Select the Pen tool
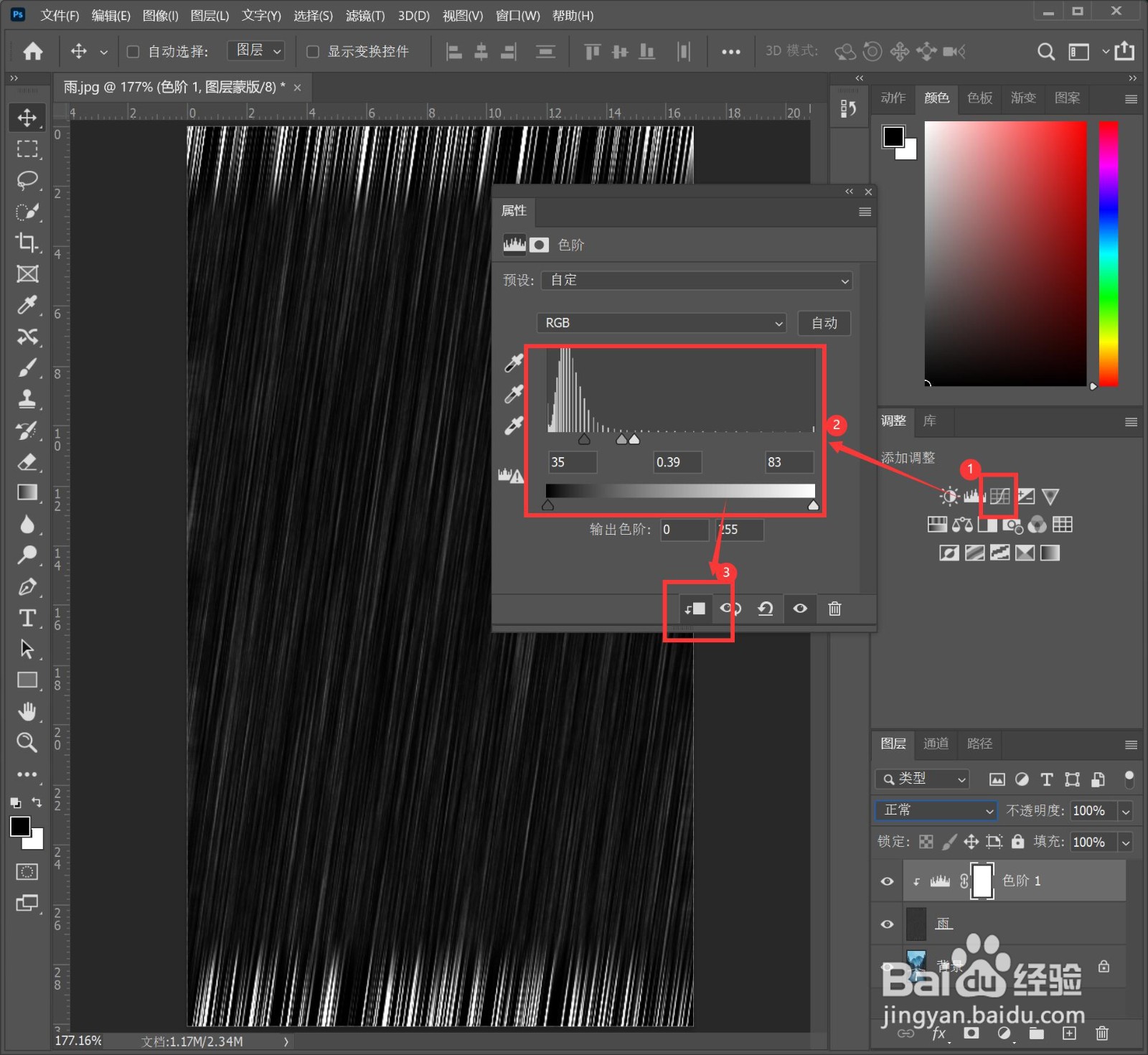Screen dimensions: 1148x1055 [x=27, y=586]
